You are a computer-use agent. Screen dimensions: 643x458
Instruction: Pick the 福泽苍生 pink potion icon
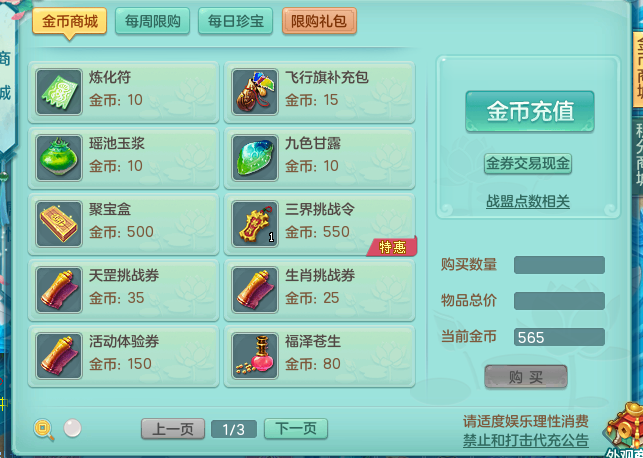tap(255, 356)
